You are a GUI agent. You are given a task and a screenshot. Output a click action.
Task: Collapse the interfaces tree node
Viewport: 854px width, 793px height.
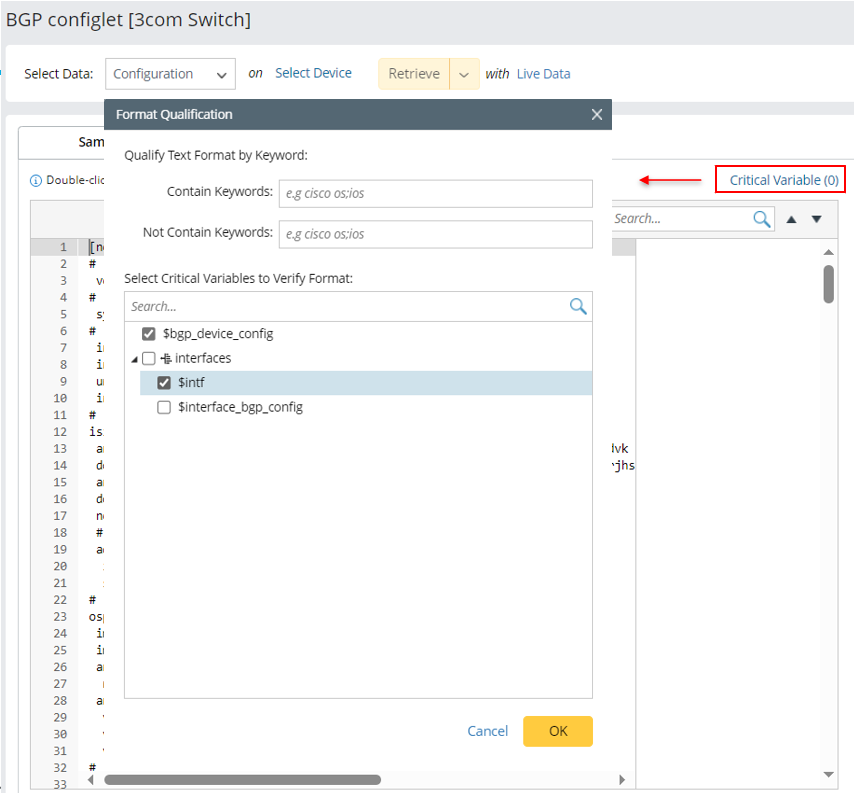click(x=134, y=359)
